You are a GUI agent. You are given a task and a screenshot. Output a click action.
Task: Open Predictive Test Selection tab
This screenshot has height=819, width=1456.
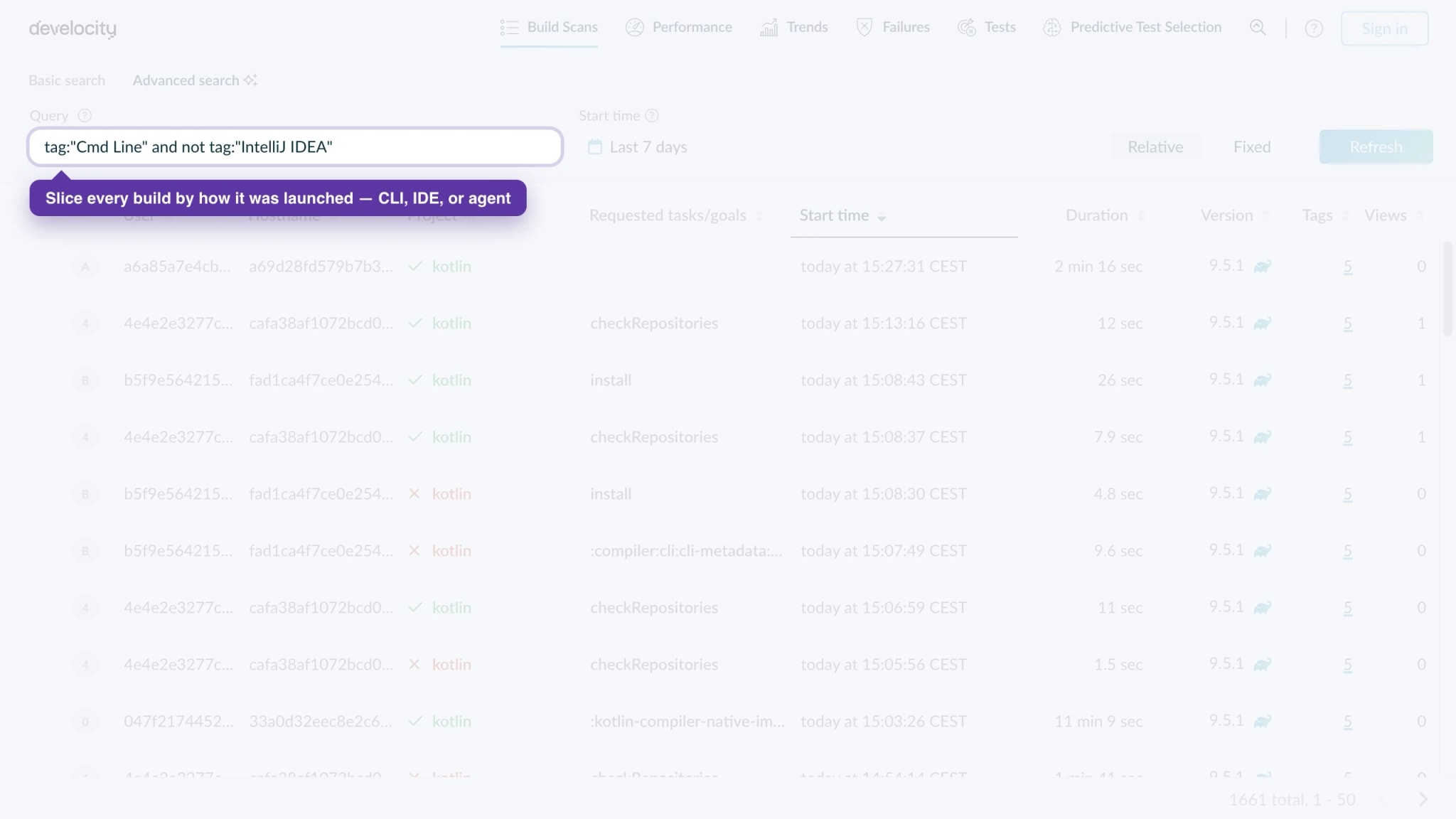[x=1132, y=27]
